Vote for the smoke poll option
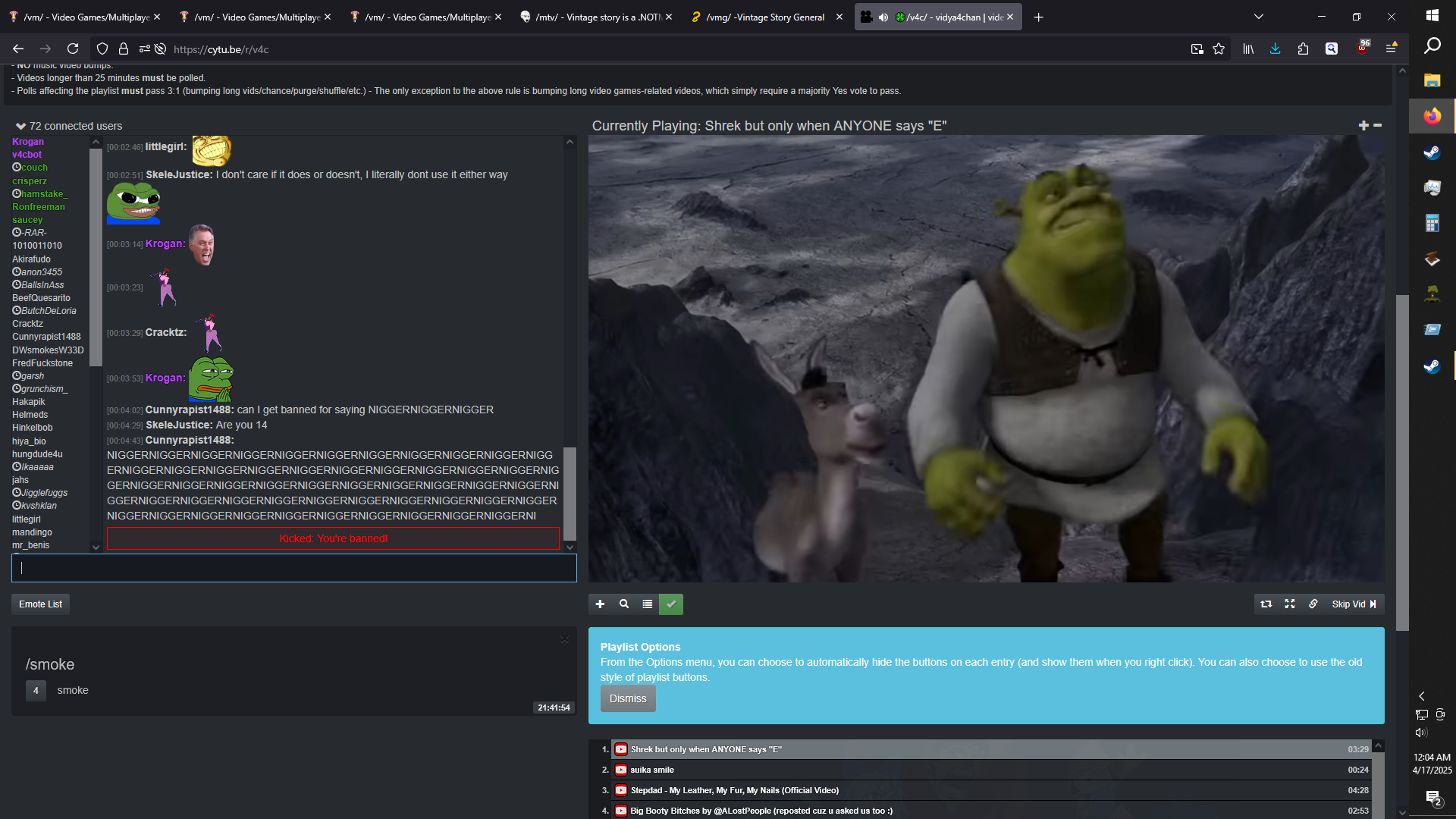 pos(36,690)
